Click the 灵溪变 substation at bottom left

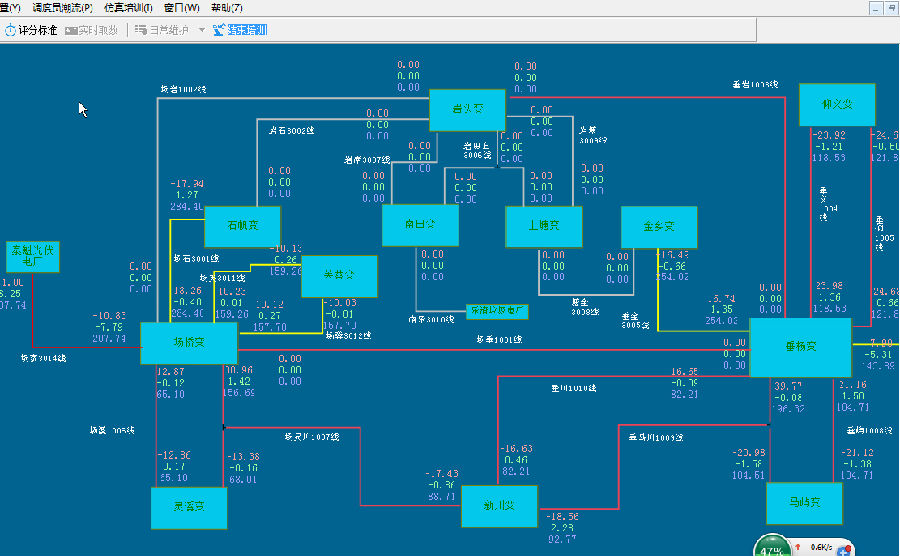[189, 507]
